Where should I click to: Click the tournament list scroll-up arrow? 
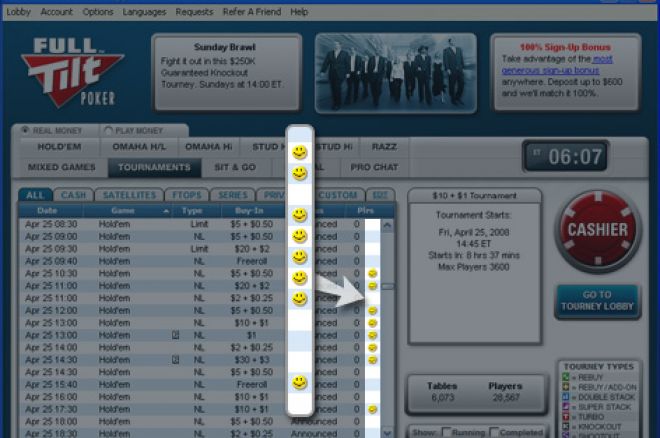(387, 225)
